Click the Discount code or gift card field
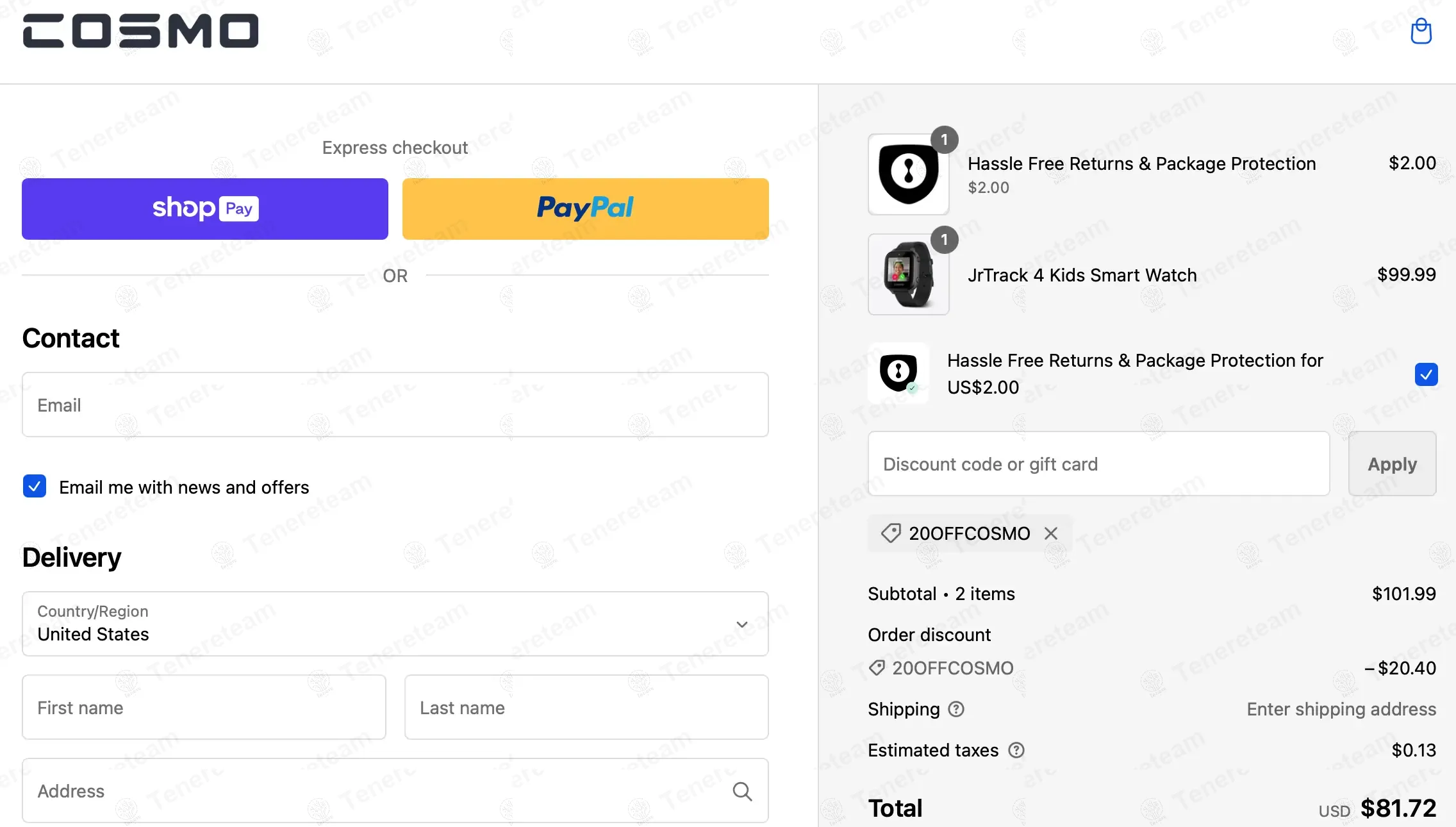This screenshot has width=1456, height=827. 1098,464
